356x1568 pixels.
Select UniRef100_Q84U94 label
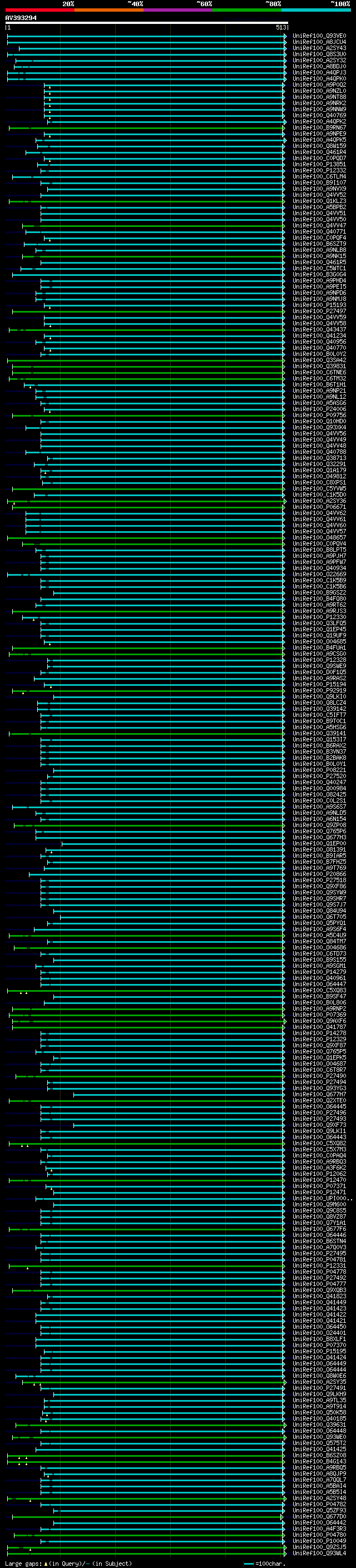[319, 911]
